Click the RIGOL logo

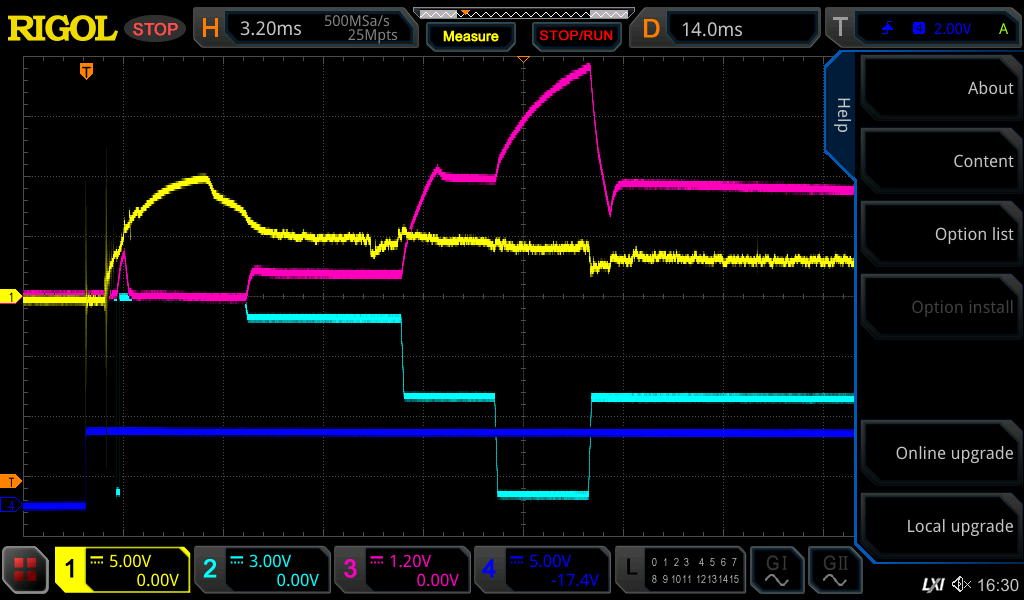pos(62,28)
